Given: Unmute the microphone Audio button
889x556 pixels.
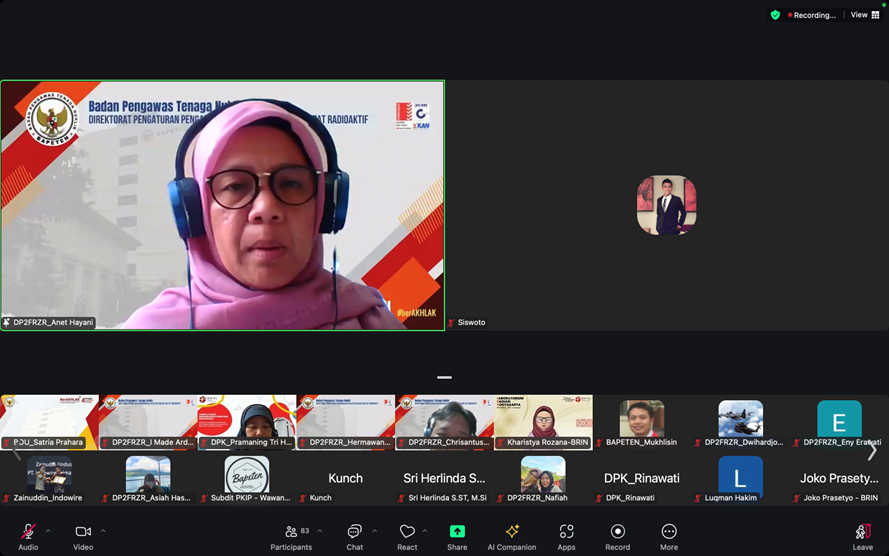Looking at the screenshot, I should [28, 536].
